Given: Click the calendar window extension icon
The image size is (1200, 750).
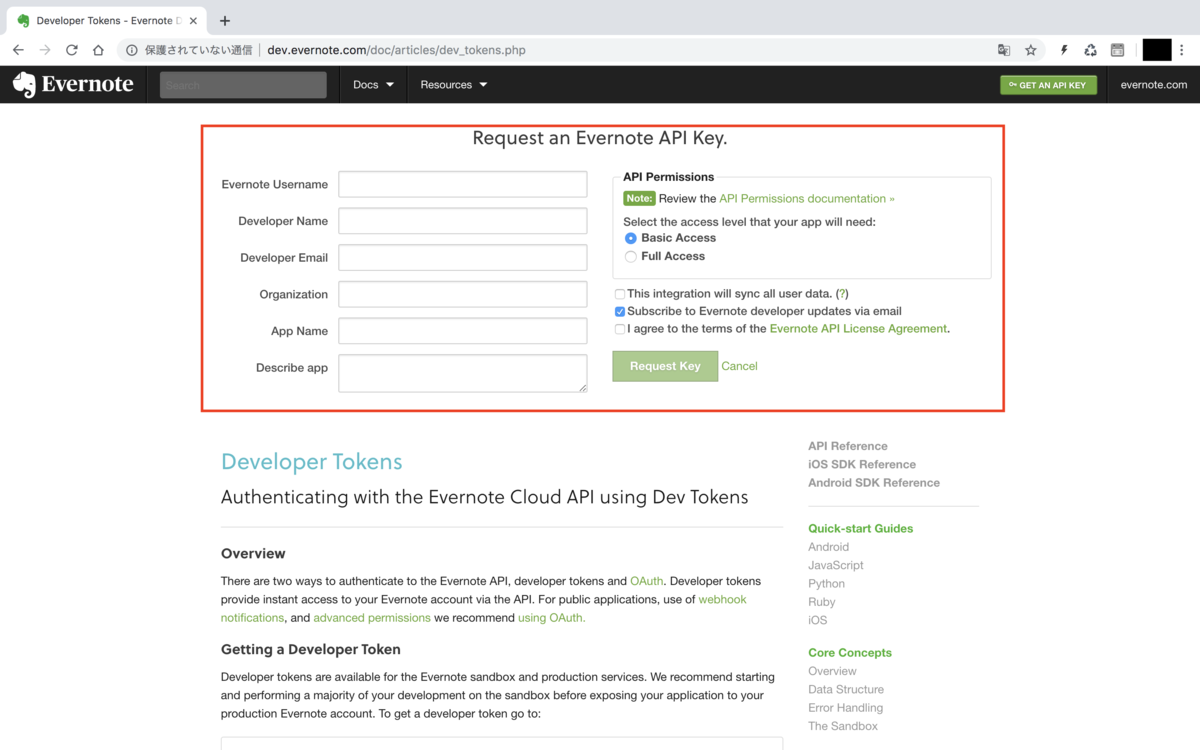Looking at the screenshot, I should click(x=1117, y=50).
